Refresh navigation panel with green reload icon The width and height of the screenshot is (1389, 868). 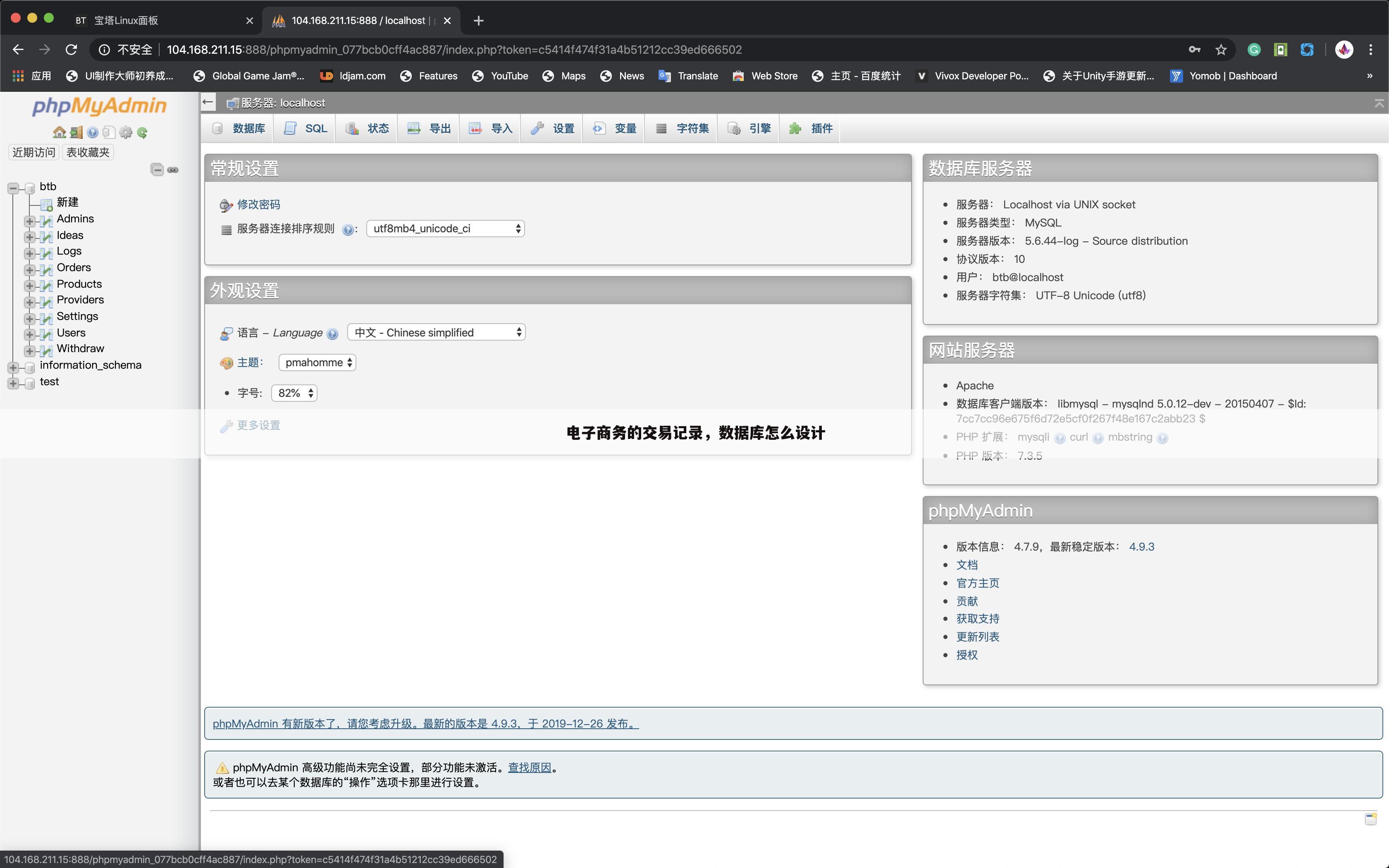point(142,132)
